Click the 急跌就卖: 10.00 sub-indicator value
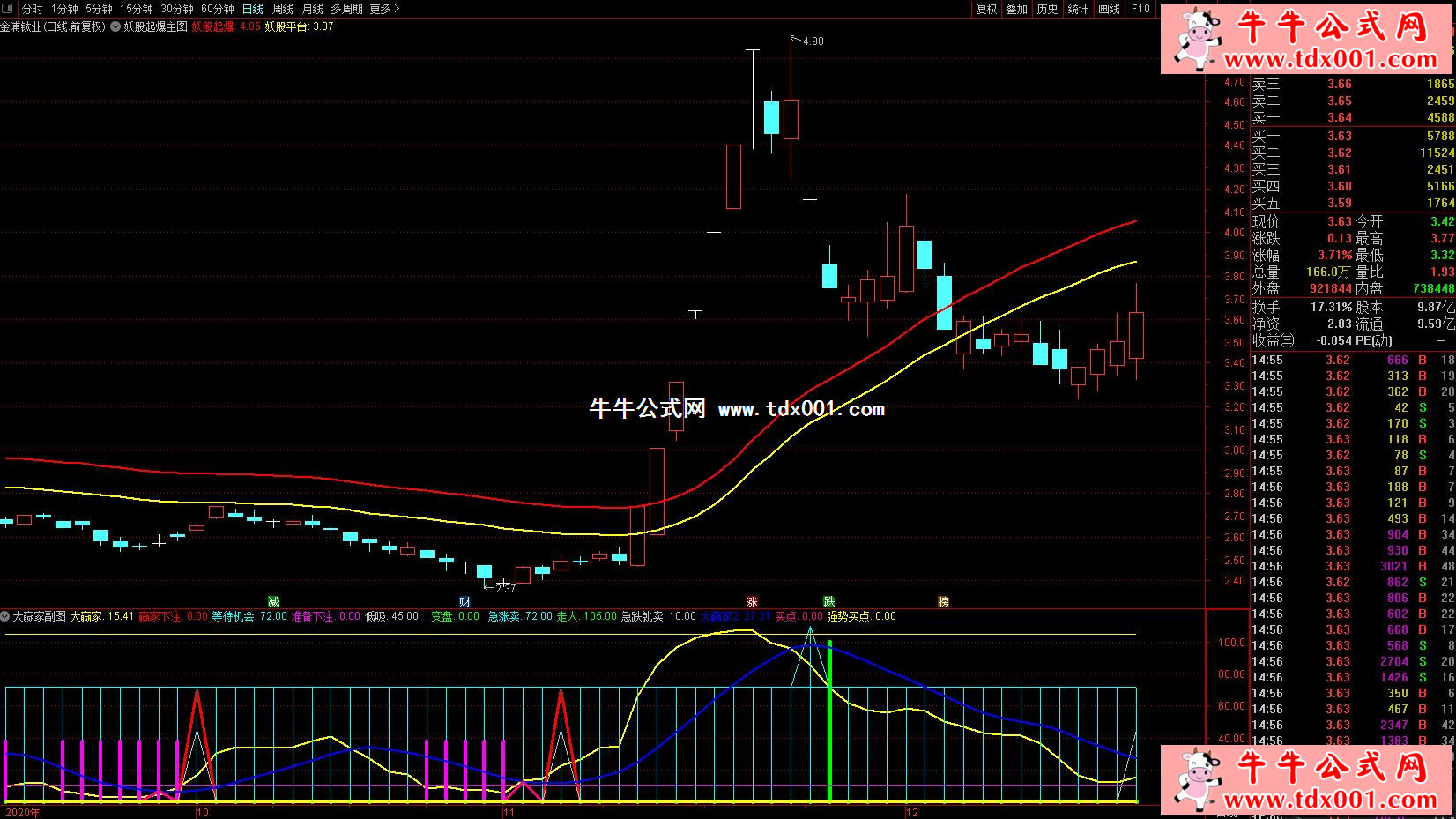Image resolution: width=1456 pixels, height=819 pixels. [x=658, y=616]
